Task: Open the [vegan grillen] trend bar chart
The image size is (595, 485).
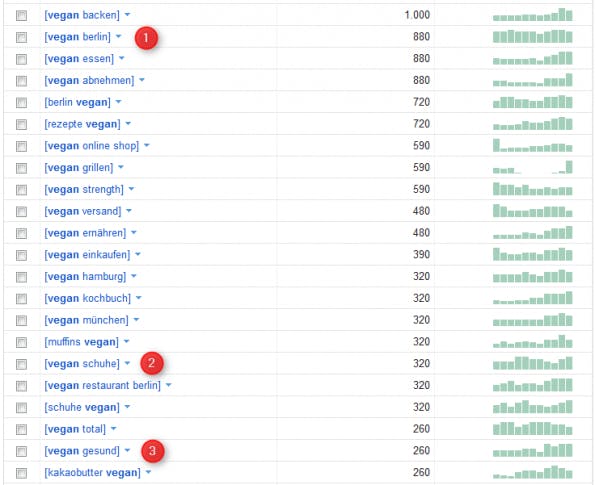Action: 532,167
